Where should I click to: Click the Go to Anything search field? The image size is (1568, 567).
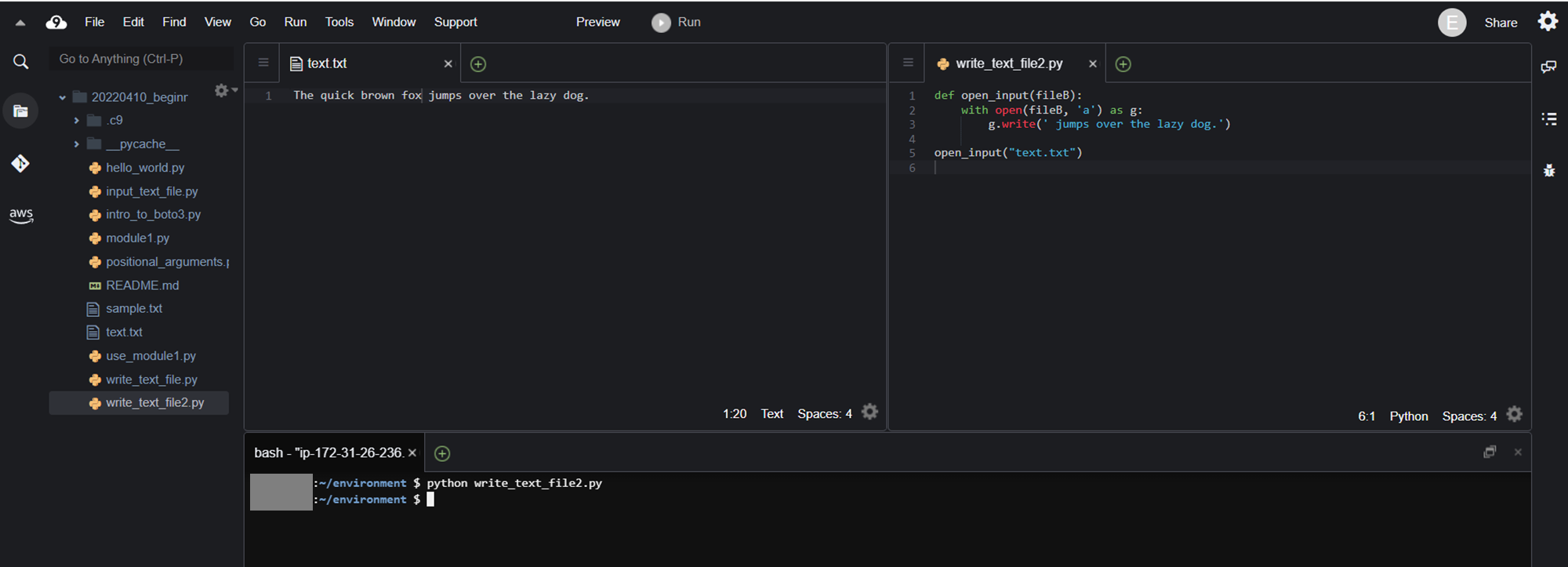(x=141, y=59)
